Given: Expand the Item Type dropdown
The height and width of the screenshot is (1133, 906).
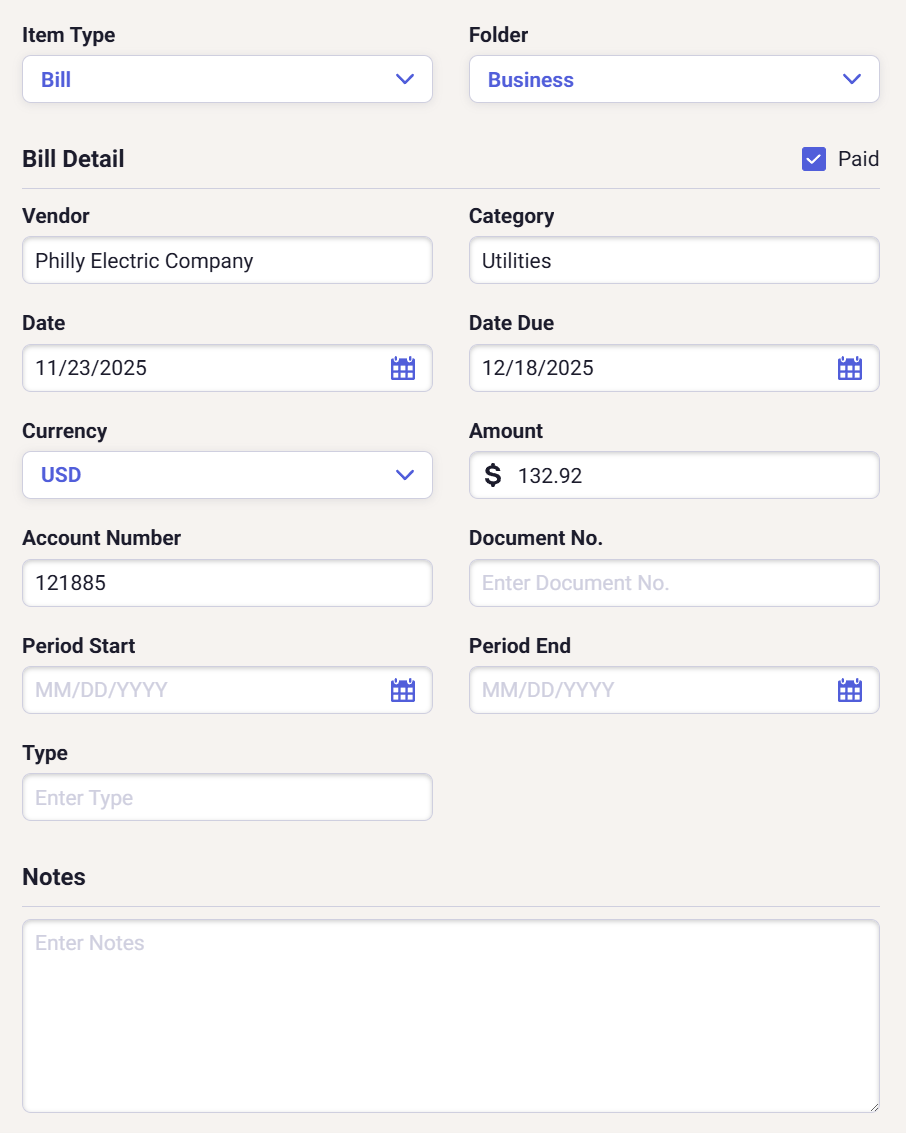Looking at the screenshot, I should [x=227, y=79].
